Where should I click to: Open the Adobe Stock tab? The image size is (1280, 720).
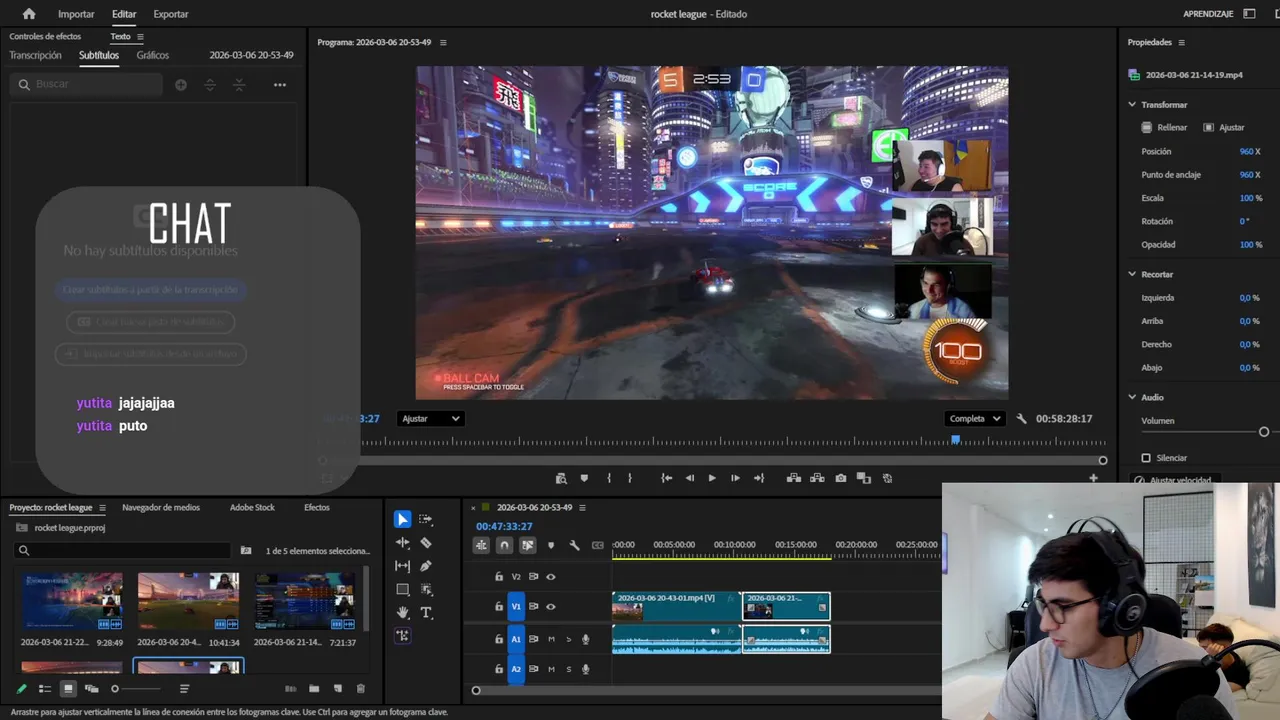coord(252,508)
